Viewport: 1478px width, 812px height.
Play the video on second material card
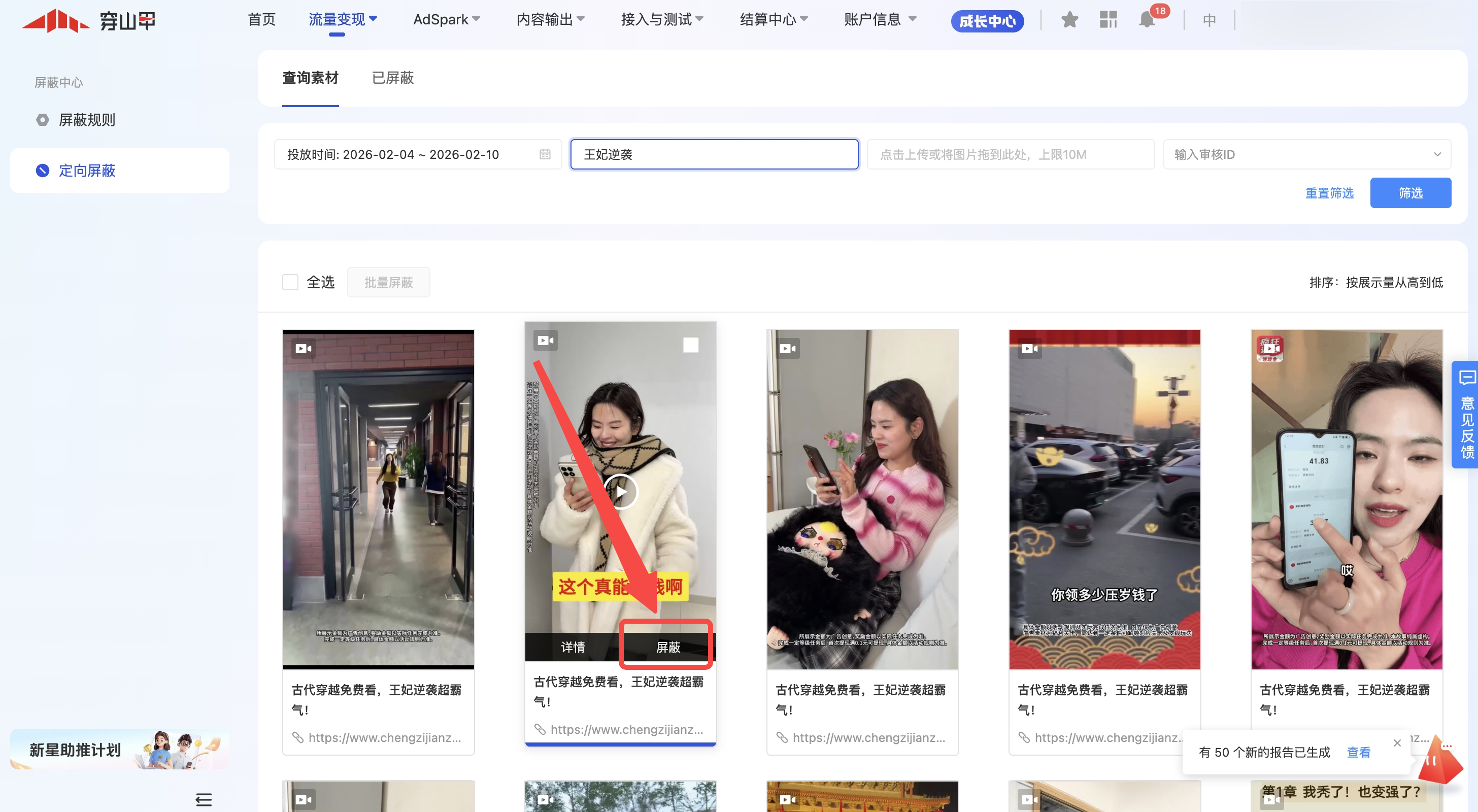tap(621, 492)
